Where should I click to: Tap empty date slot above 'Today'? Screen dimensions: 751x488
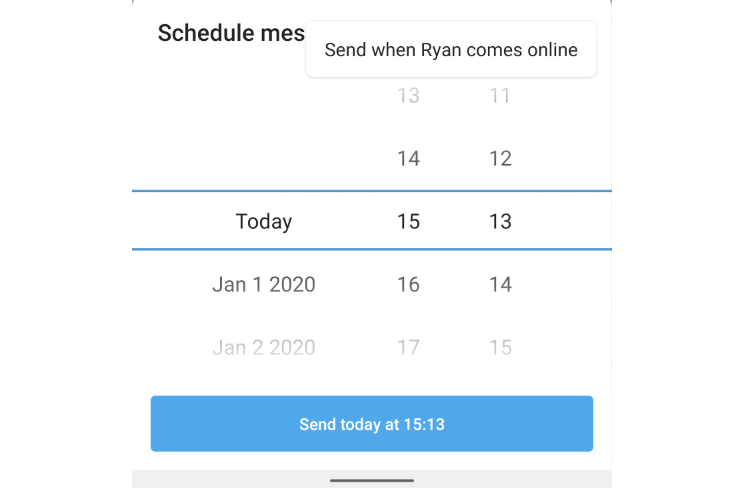264,158
